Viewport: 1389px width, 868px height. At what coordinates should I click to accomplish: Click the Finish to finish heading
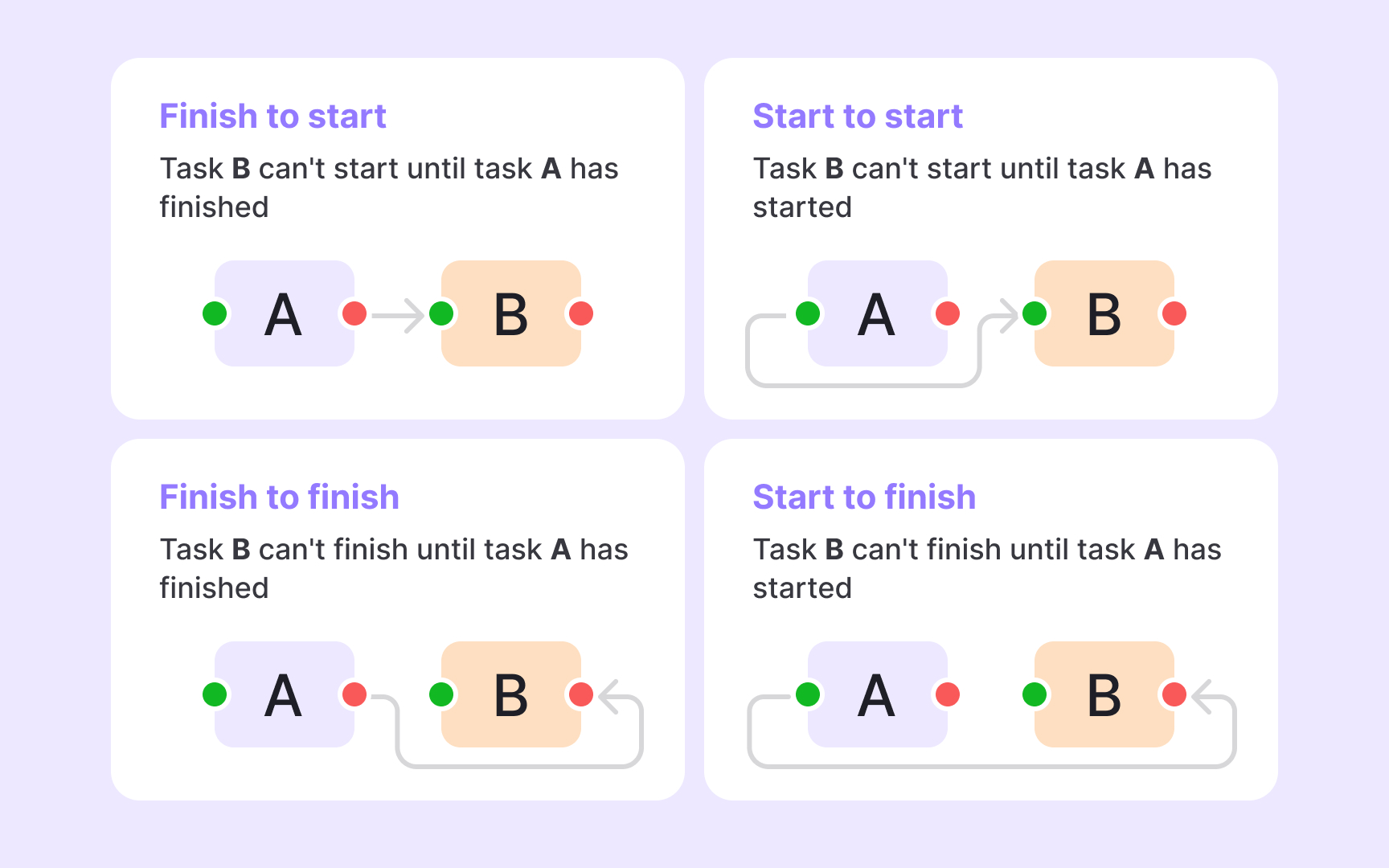coord(279,497)
